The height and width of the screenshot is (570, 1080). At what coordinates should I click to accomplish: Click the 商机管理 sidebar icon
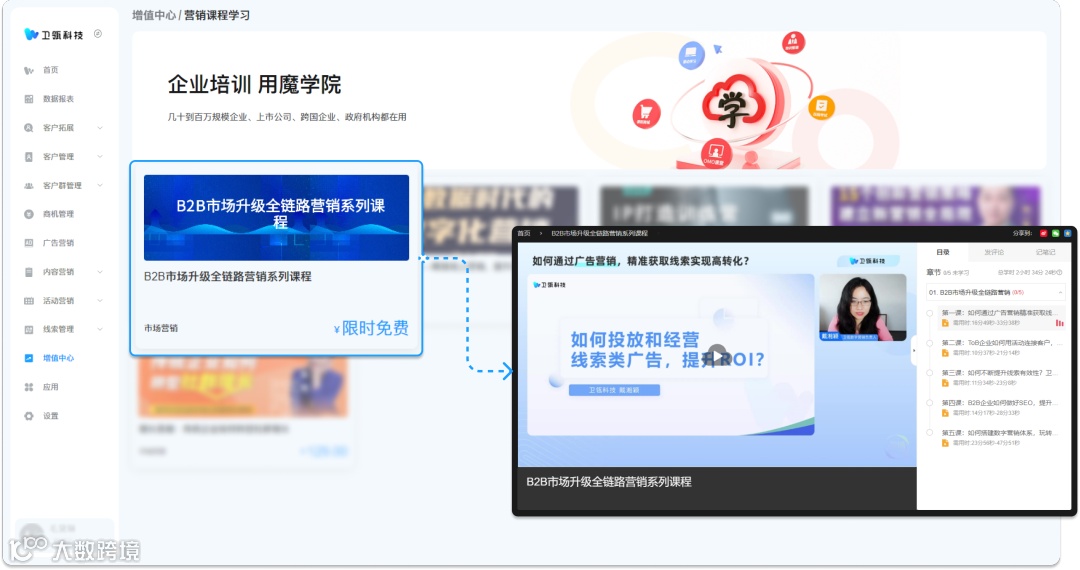(x=29, y=214)
